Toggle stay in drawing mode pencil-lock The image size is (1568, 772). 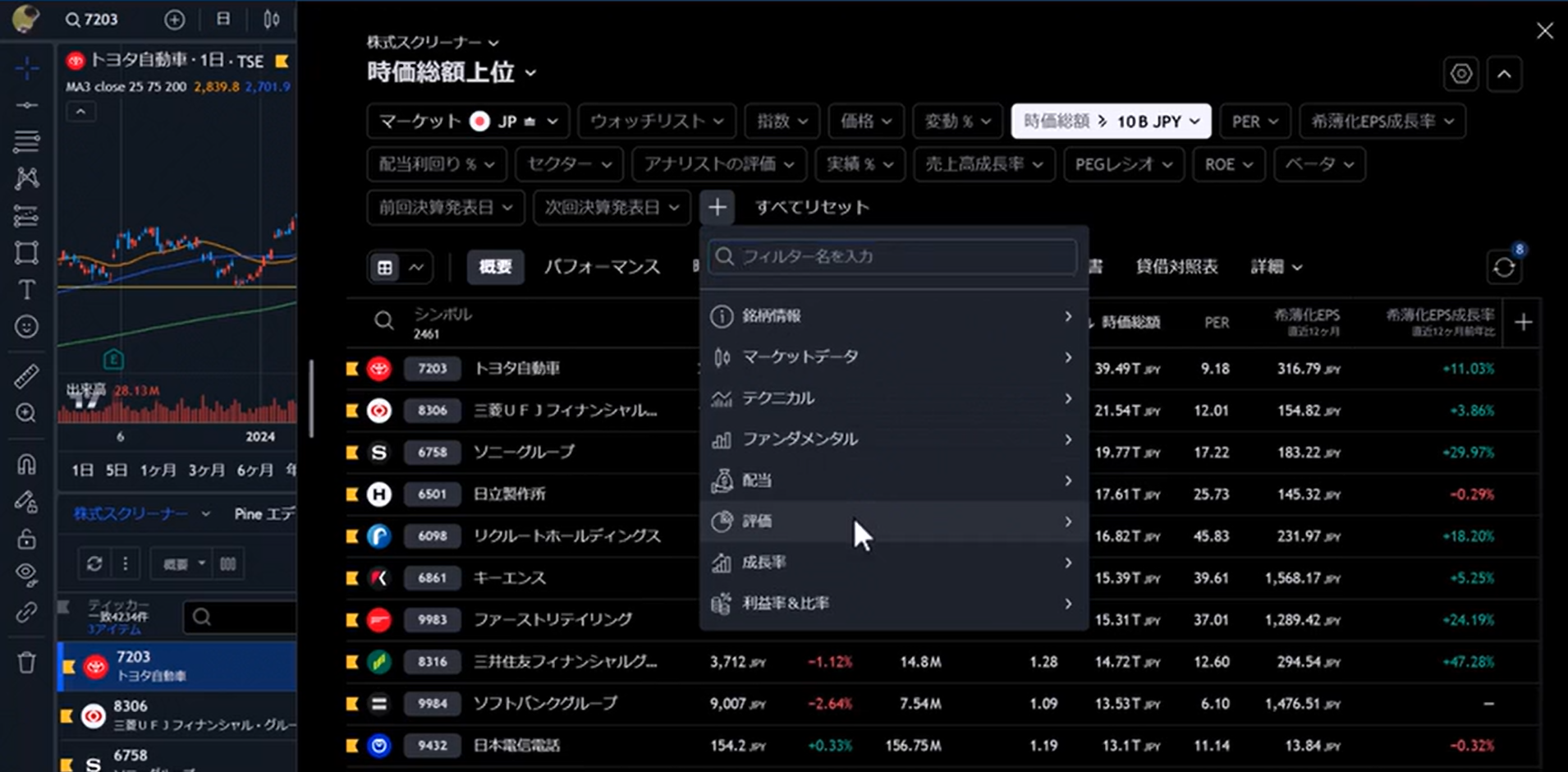[x=26, y=501]
